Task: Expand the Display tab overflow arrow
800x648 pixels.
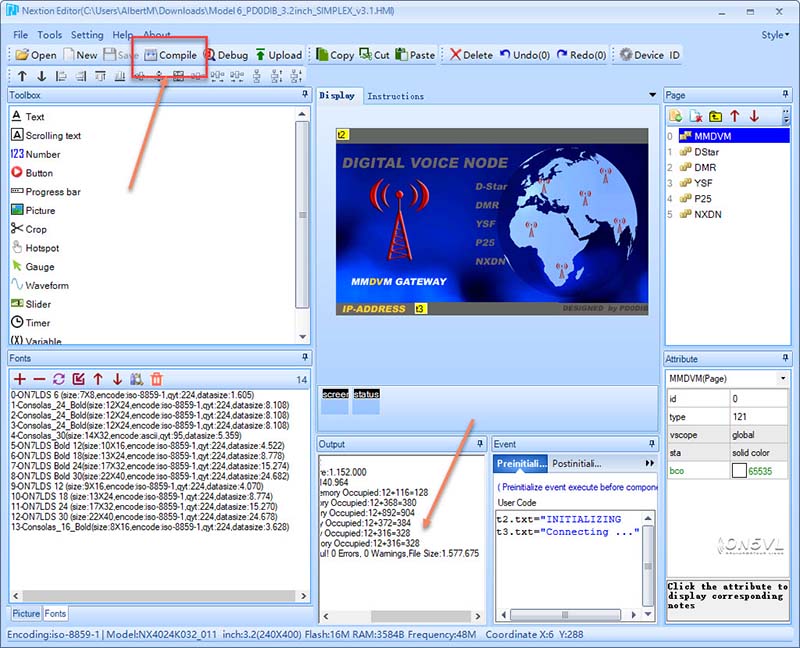Action: click(652, 95)
